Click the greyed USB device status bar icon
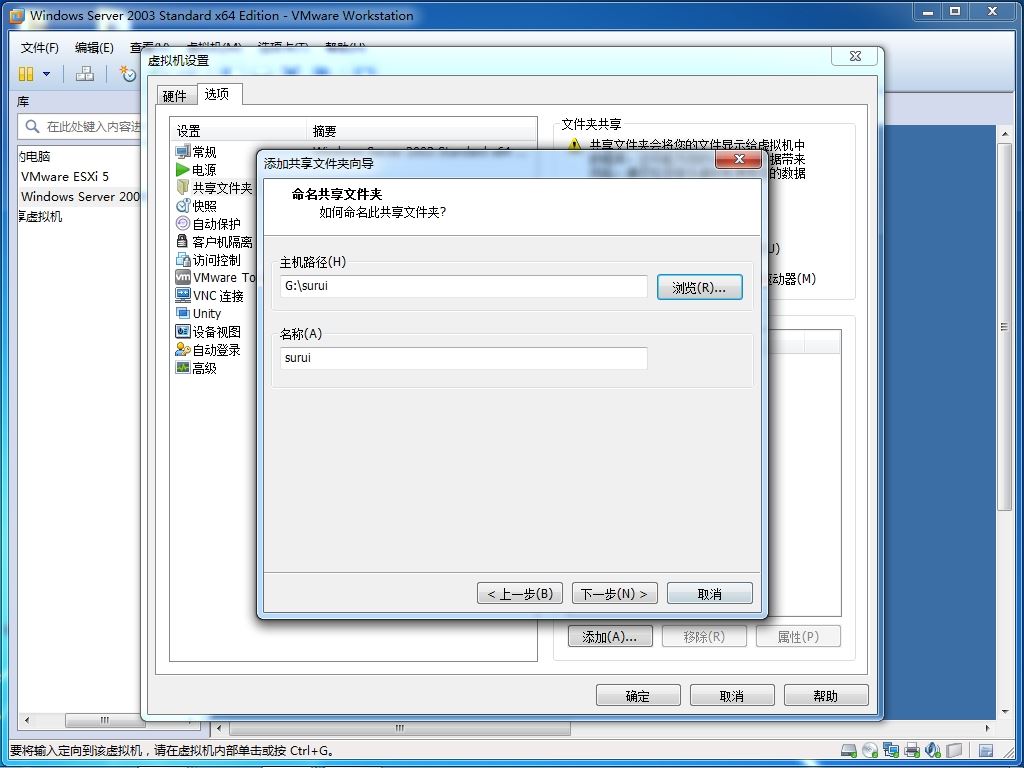Image resolution: width=1024 pixels, height=768 pixels. (x=955, y=750)
